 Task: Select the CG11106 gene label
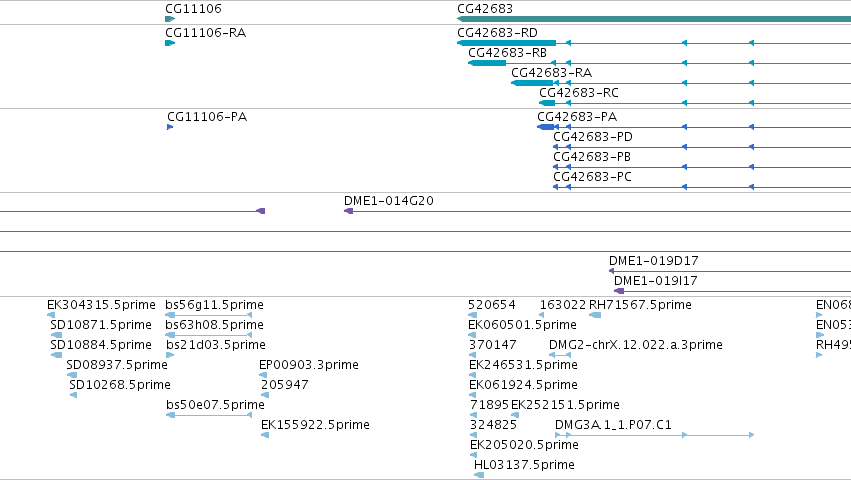pyautogui.click(x=193, y=9)
